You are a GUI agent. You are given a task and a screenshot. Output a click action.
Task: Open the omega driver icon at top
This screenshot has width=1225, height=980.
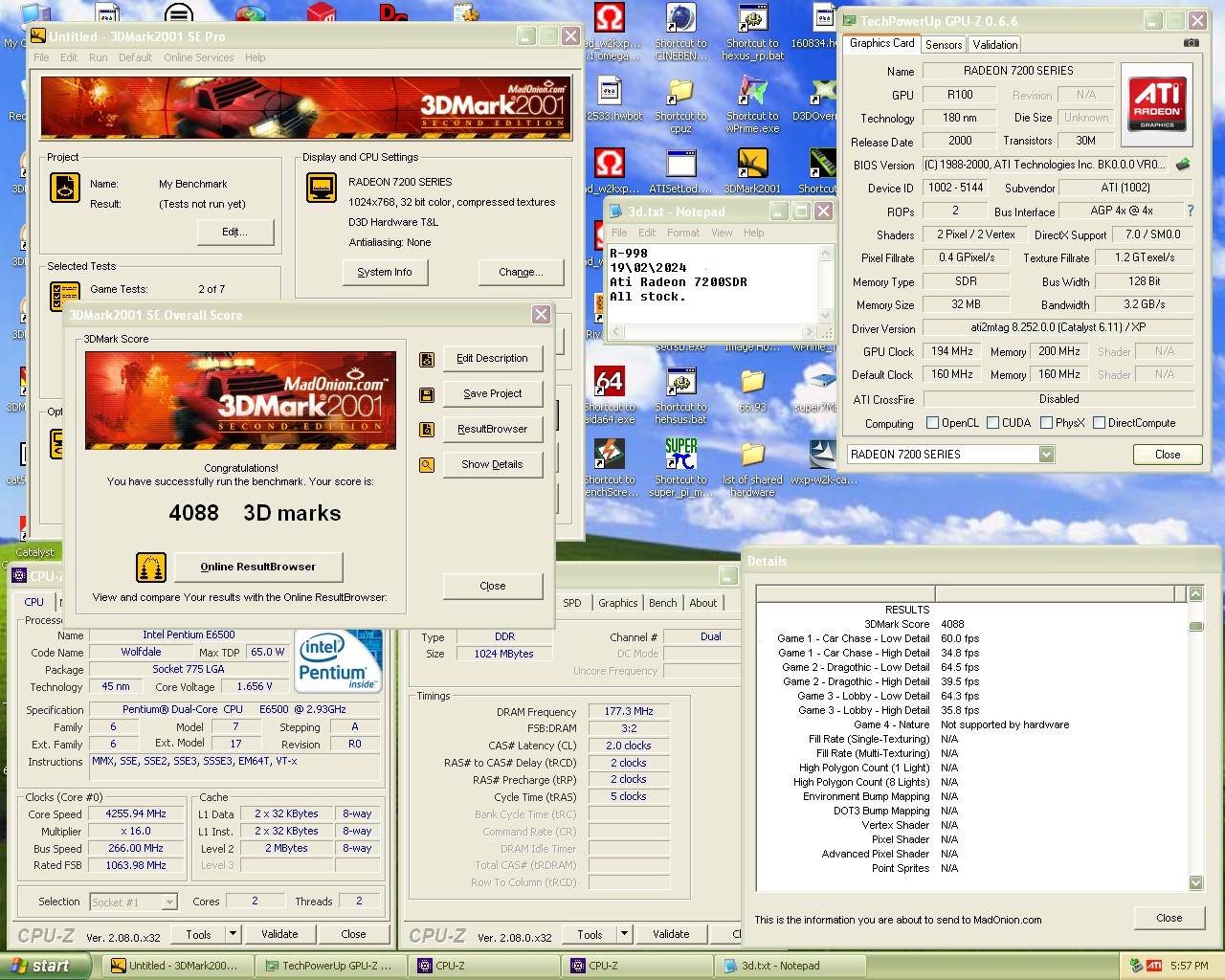[610, 19]
